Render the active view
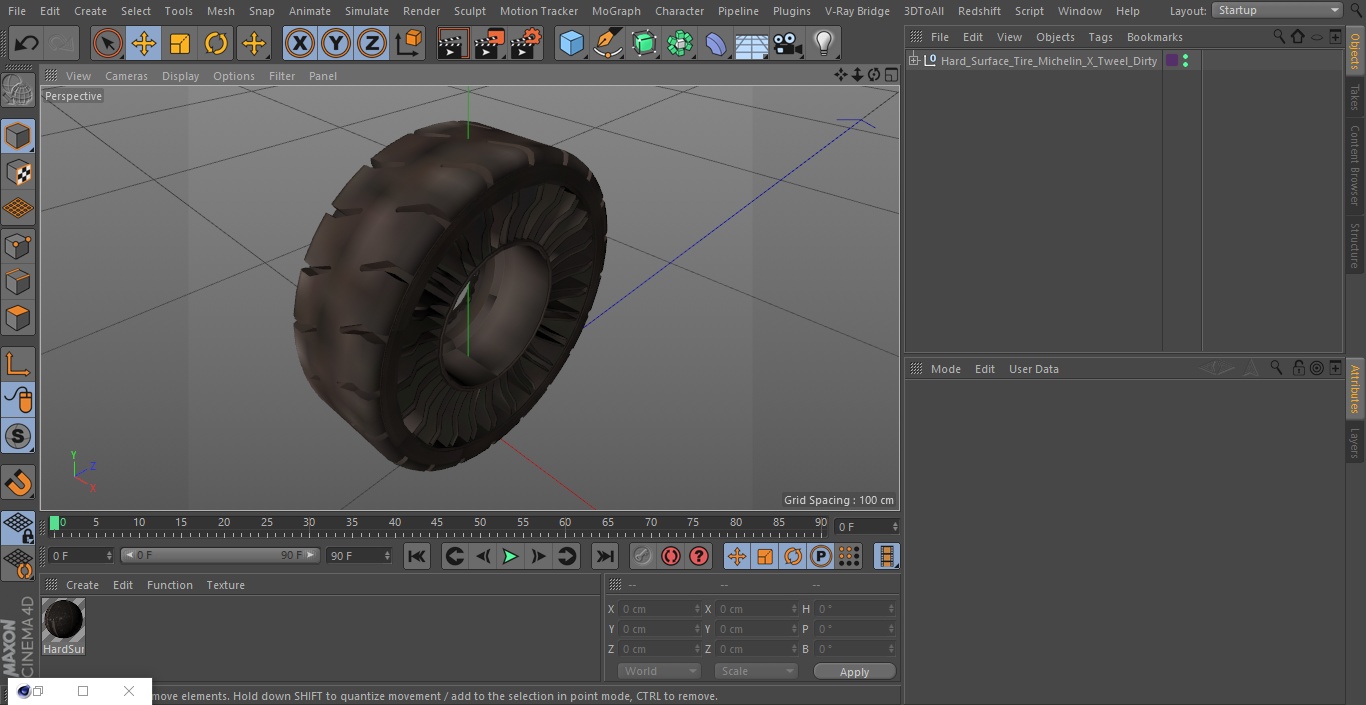Viewport: 1366px width, 705px height. pyautogui.click(x=453, y=43)
